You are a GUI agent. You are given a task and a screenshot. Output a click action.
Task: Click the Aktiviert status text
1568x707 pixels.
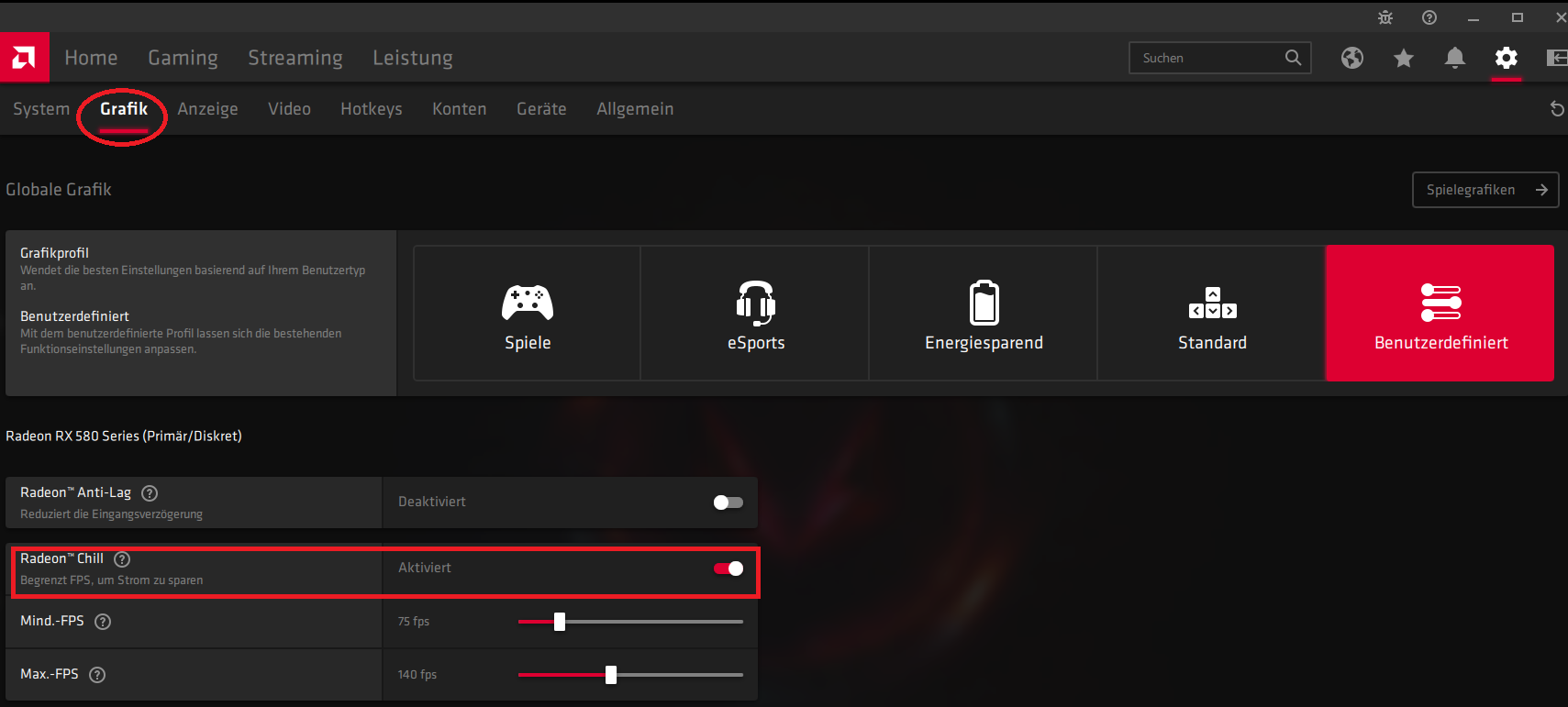(425, 569)
